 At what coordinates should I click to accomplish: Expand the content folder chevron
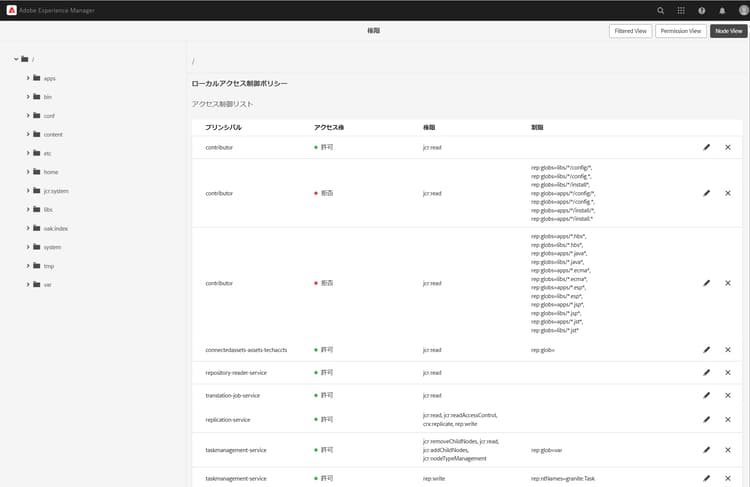click(x=28, y=134)
